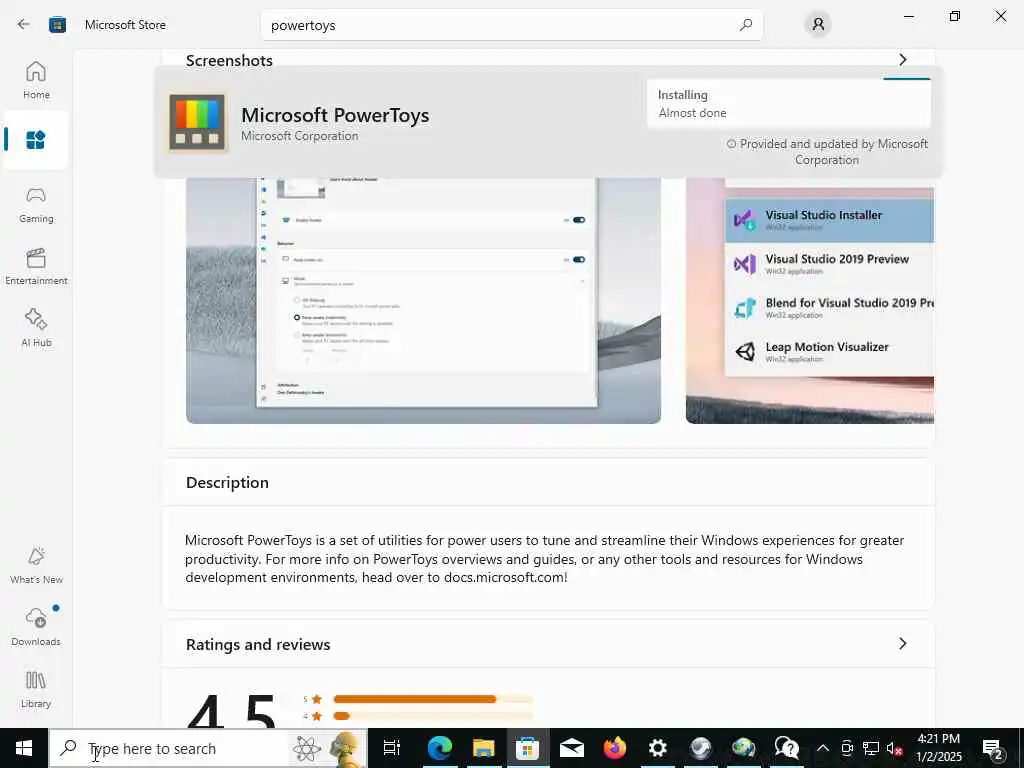
Task: Open Task View on taskbar
Action: click(x=392, y=748)
